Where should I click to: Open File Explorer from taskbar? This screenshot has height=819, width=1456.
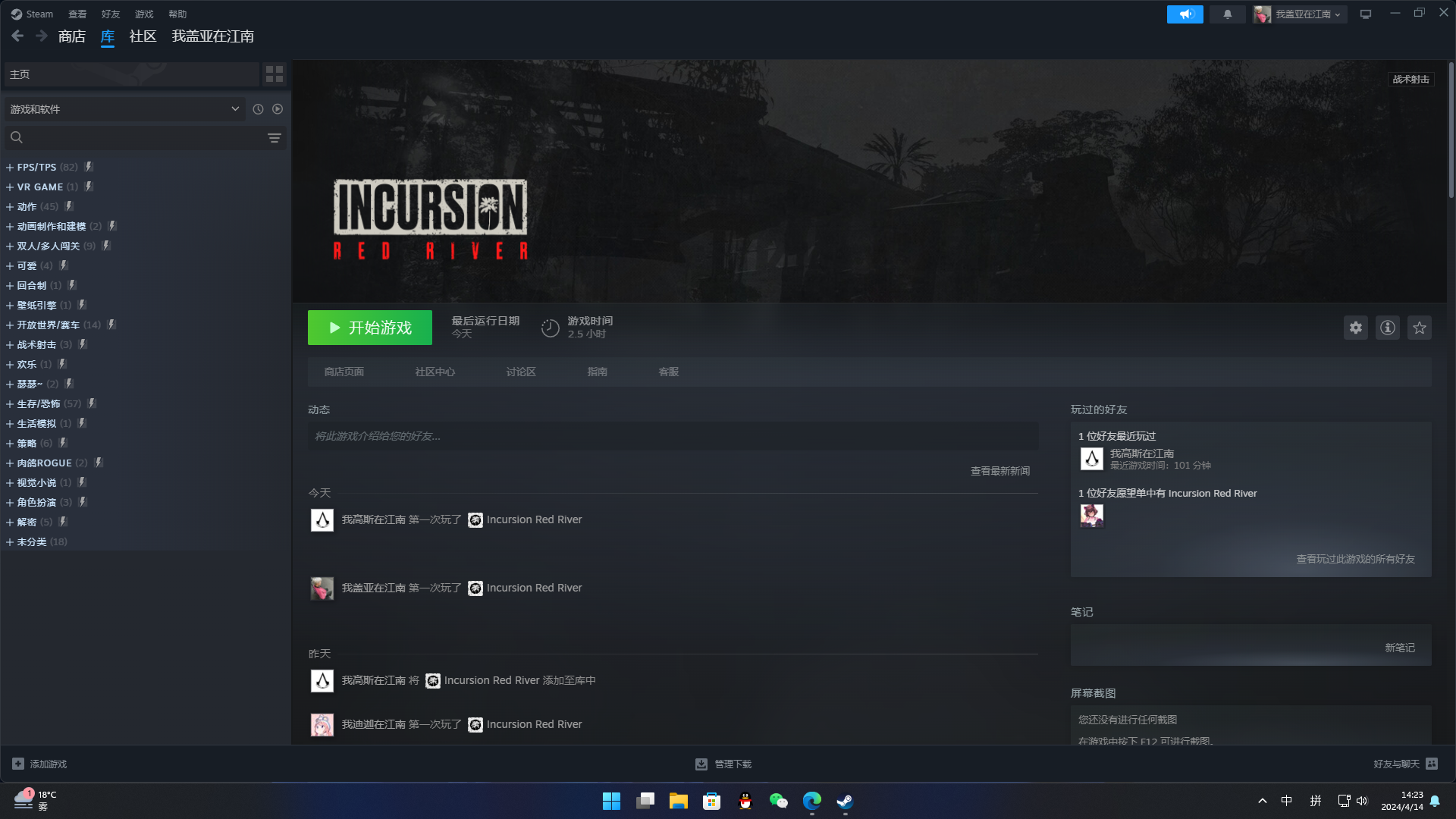tap(678, 801)
